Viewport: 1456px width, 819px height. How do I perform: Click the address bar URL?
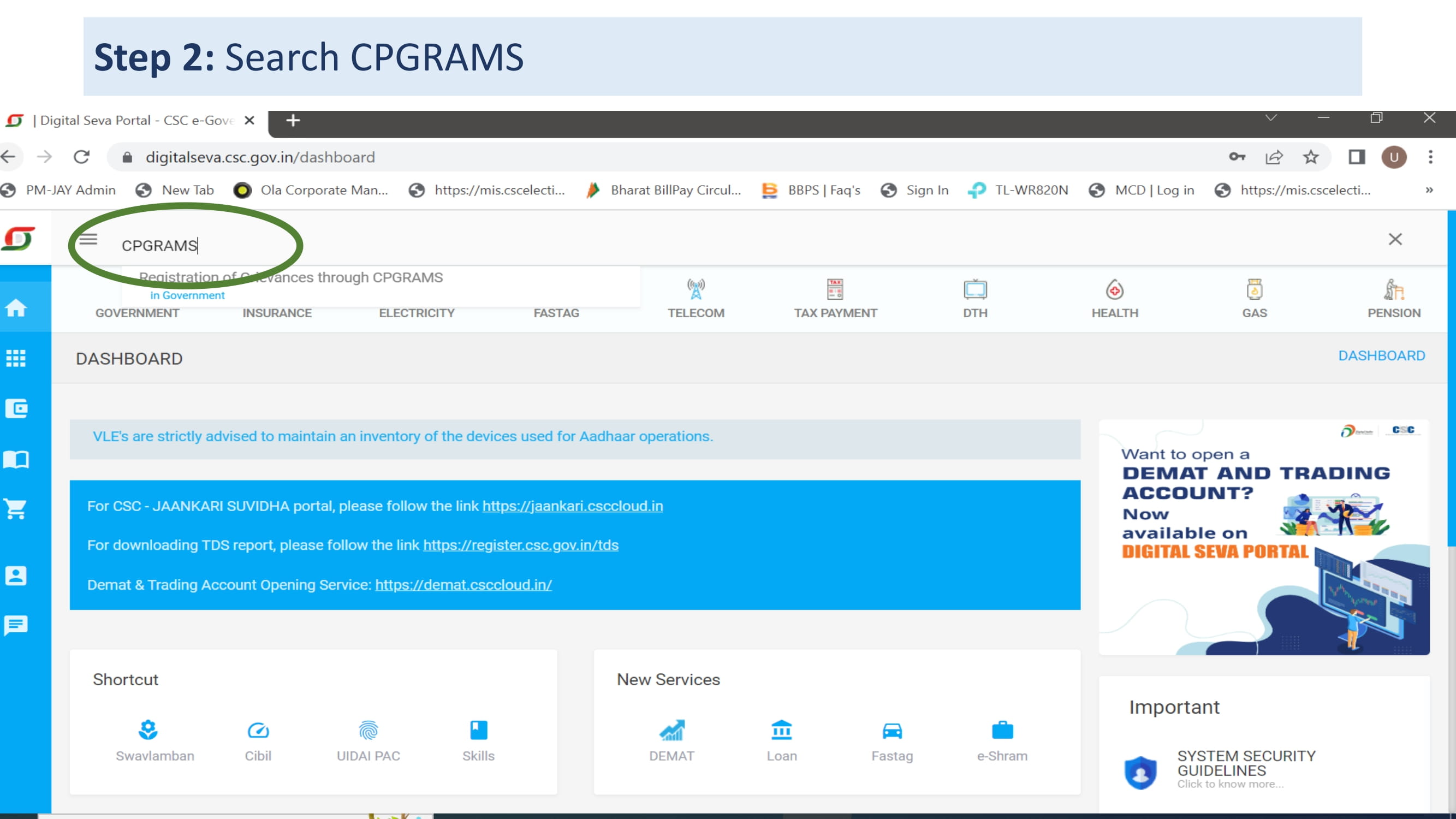pyautogui.click(x=260, y=157)
